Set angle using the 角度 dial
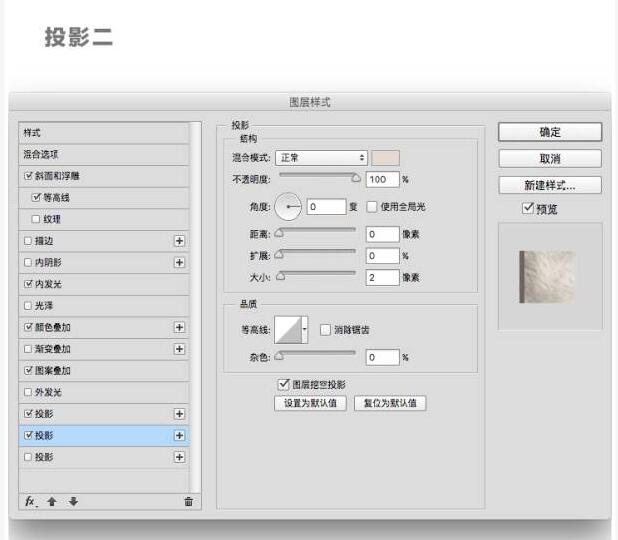618x540 pixels. pyautogui.click(x=288, y=207)
